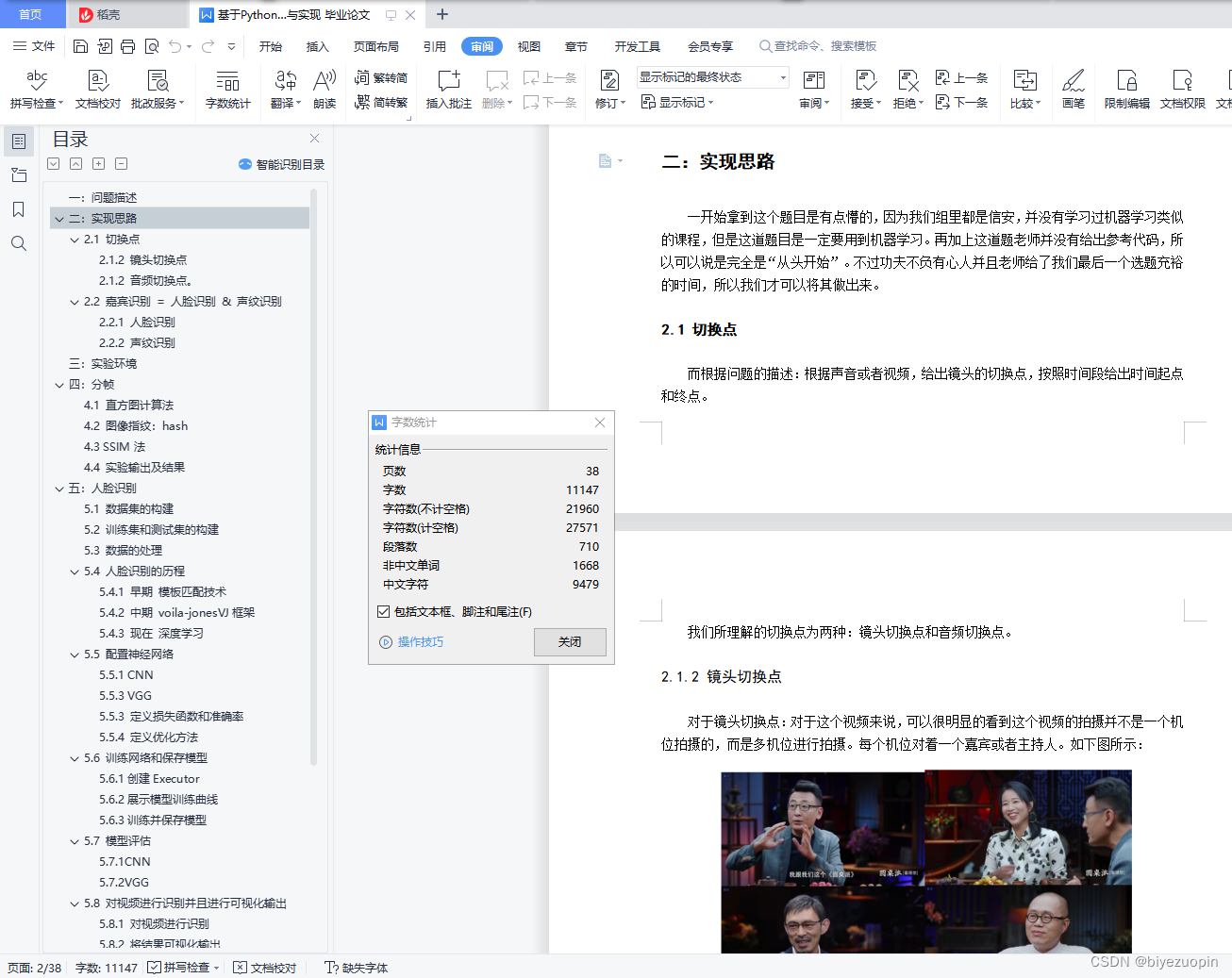
Task: Check 包括文本框、脚注和尾注 in word count dialog
Action: 383,610
